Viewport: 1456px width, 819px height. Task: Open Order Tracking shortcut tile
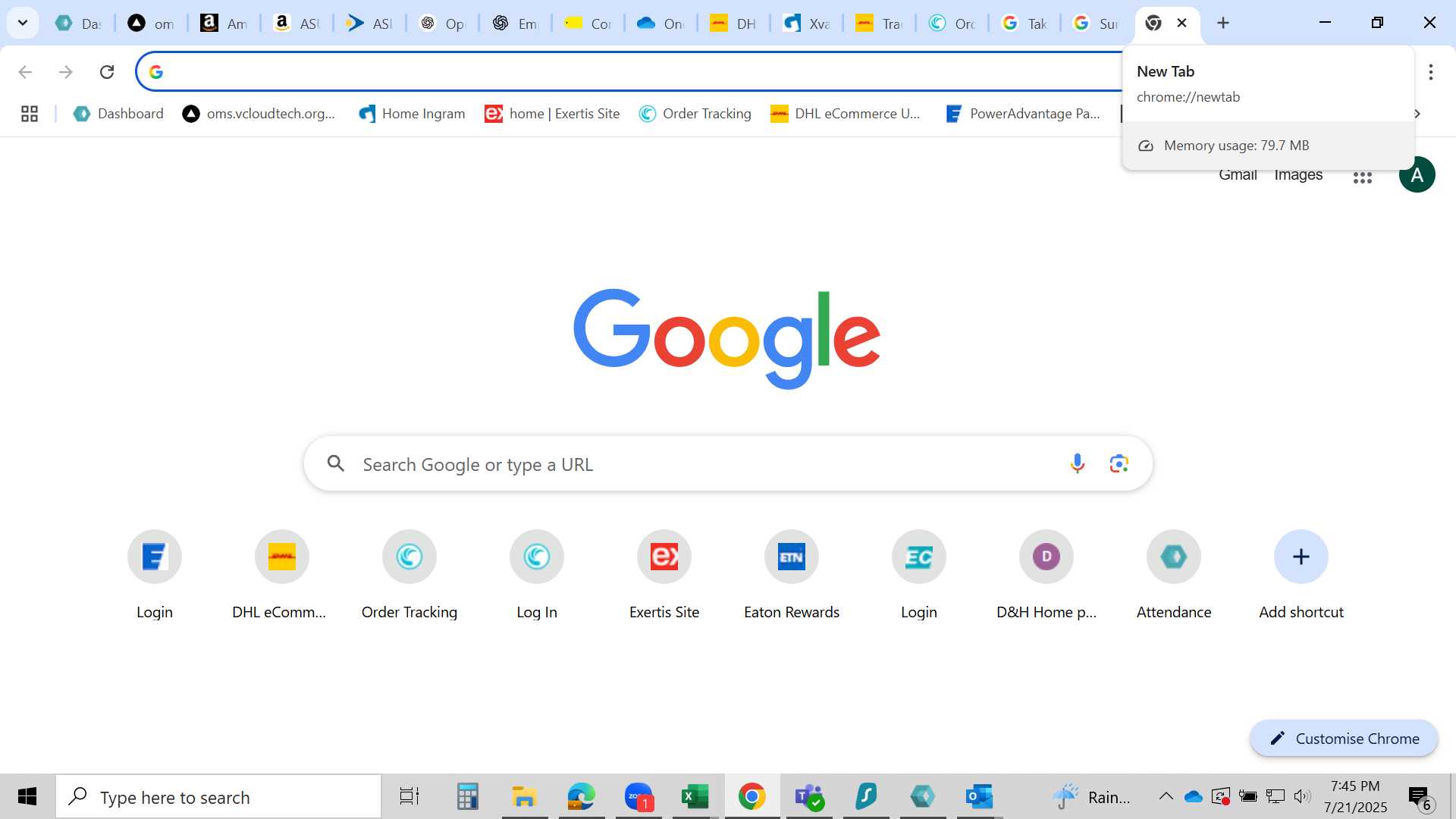click(x=409, y=575)
